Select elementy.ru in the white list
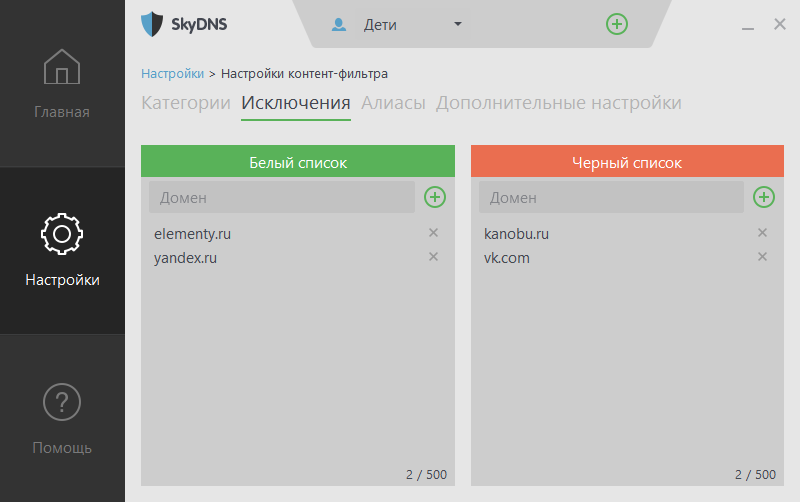Image resolution: width=800 pixels, height=502 pixels. click(192, 234)
